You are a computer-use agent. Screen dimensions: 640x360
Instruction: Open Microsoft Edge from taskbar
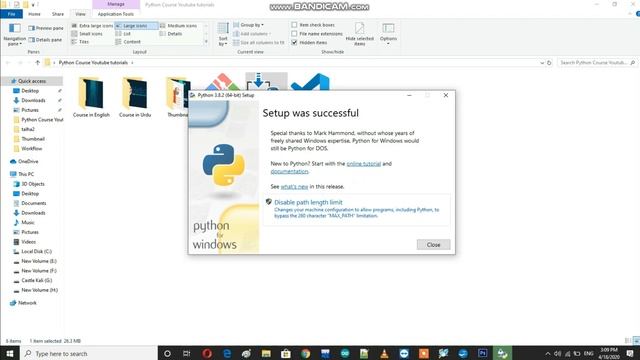coord(227,353)
